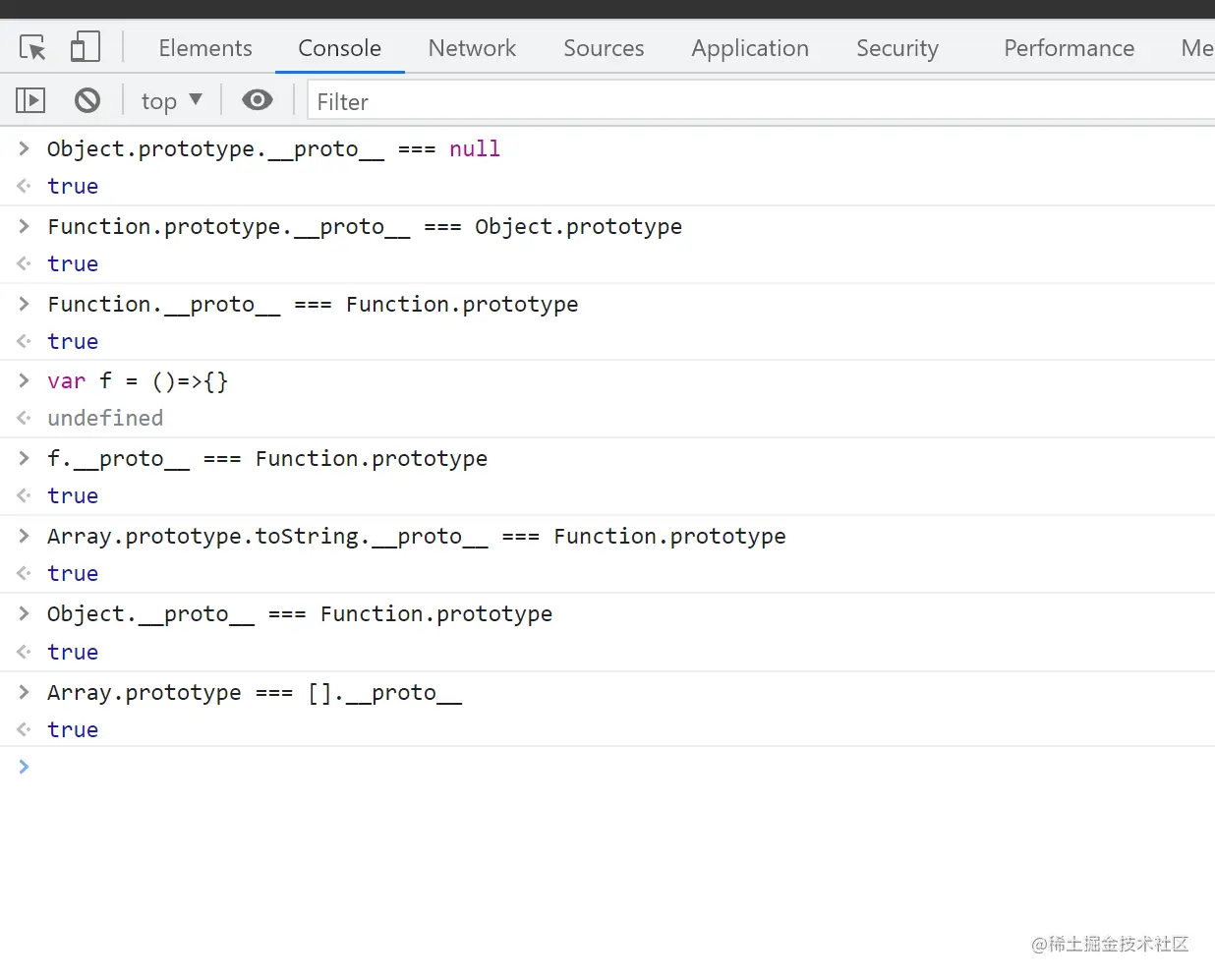Toggle the device toolbar icon
The image size is (1215, 980).
(86, 47)
